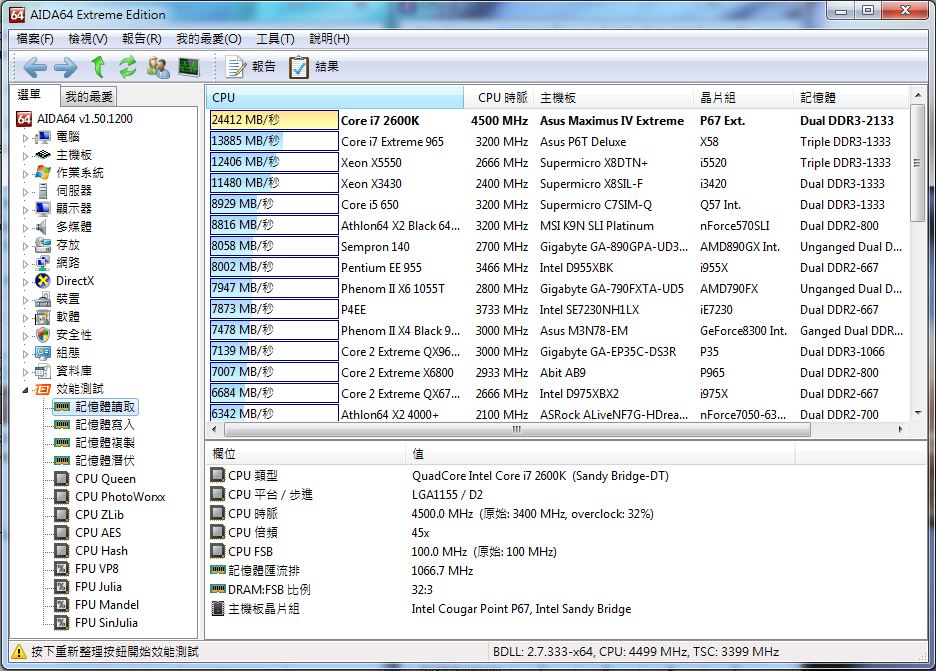The image size is (936, 671).
Task: Expand the 作業系統 tree node
Action: (x=25, y=174)
